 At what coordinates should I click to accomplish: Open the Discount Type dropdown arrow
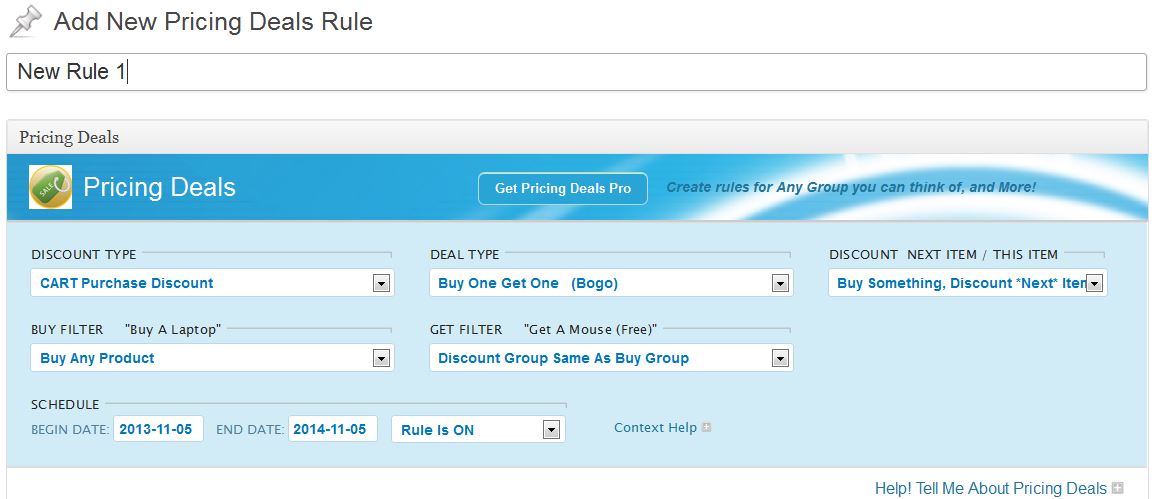[x=381, y=283]
